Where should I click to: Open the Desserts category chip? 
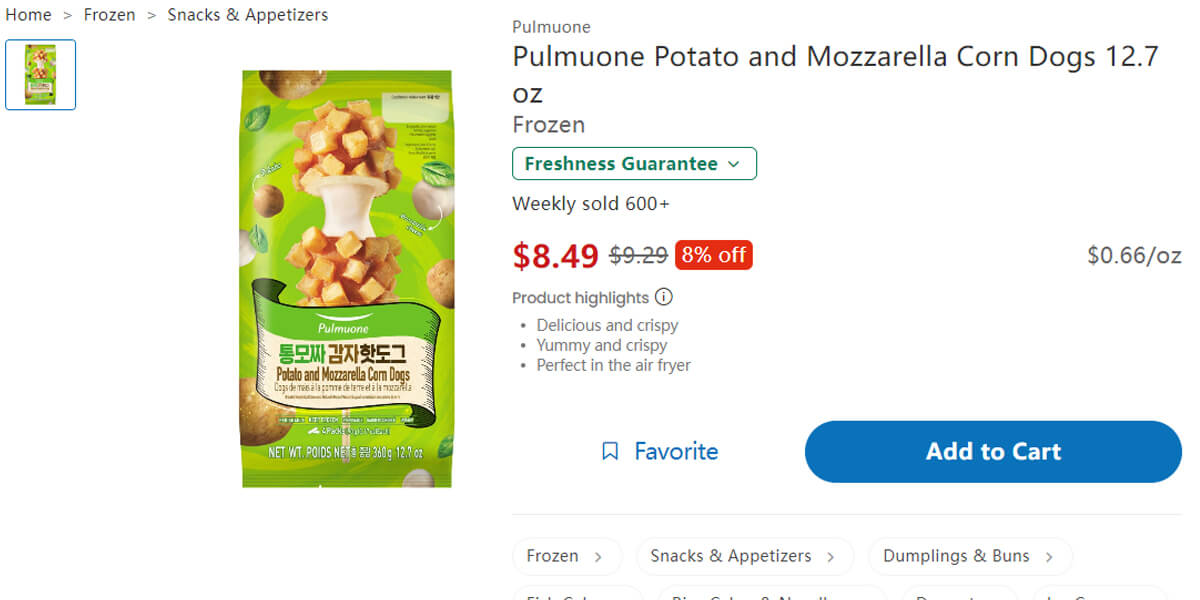pos(958,595)
